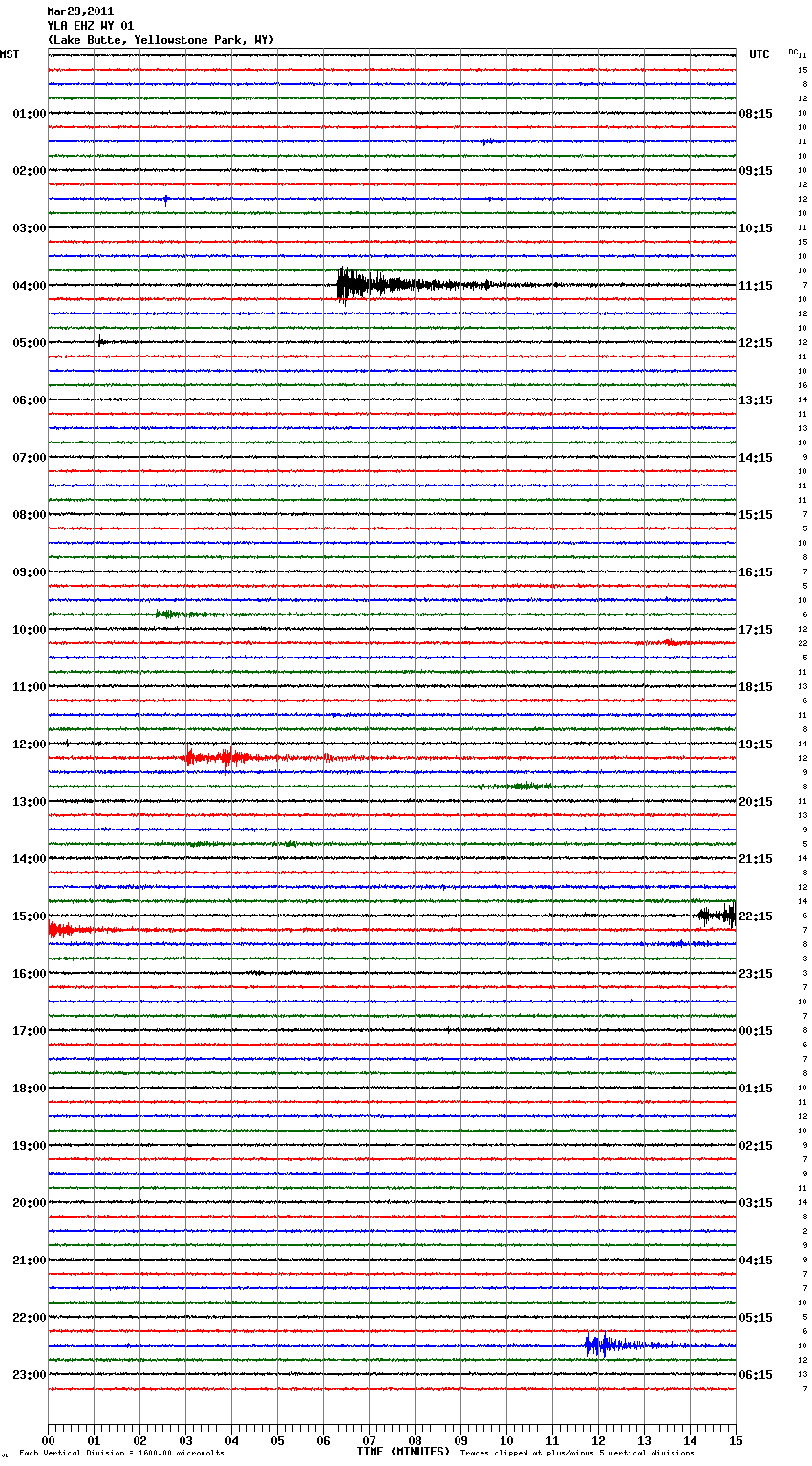Click the Mar29,2011 date header
Image resolution: width=812 pixels, height=1466 pixels.
(80, 11)
